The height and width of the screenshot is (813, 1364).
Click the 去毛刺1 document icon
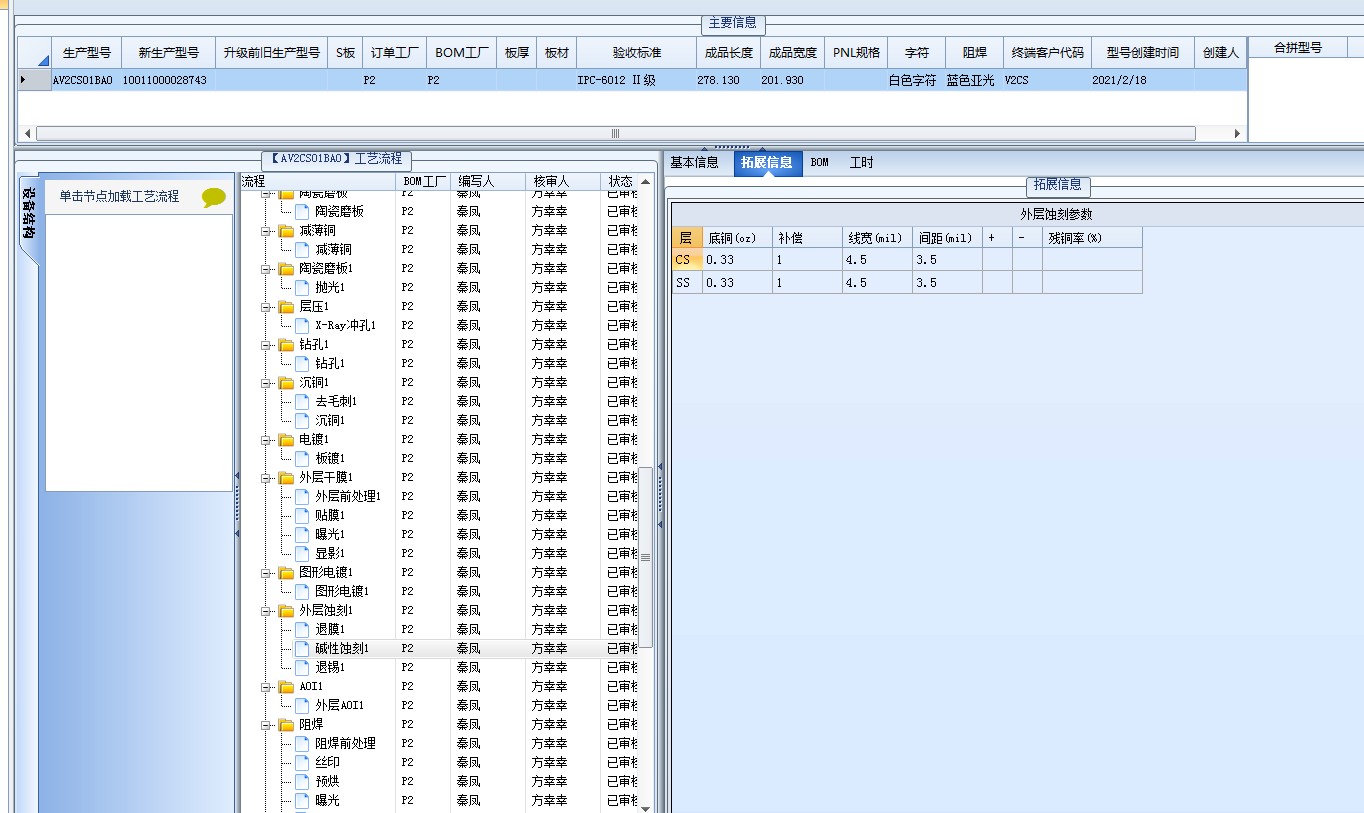pos(303,402)
